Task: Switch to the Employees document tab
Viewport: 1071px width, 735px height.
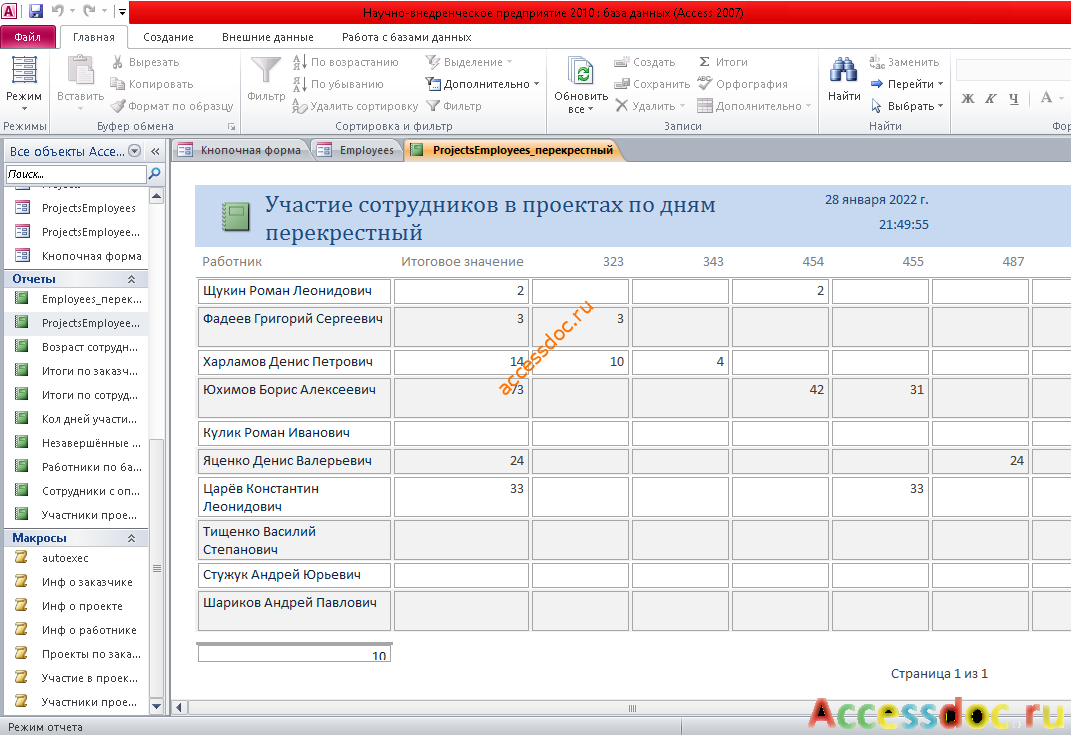Action: click(358, 150)
